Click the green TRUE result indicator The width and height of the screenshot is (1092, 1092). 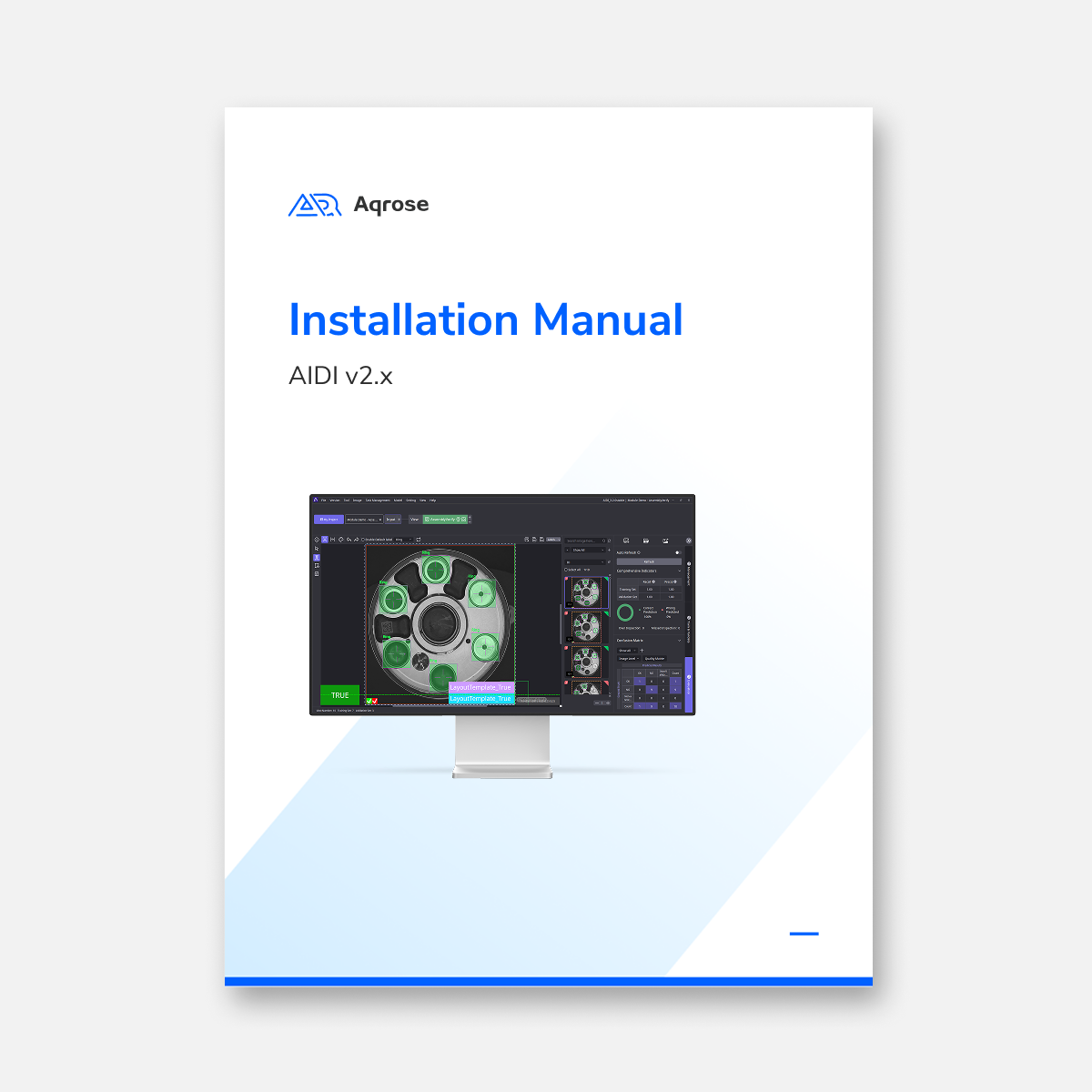pyautogui.click(x=339, y=695)
